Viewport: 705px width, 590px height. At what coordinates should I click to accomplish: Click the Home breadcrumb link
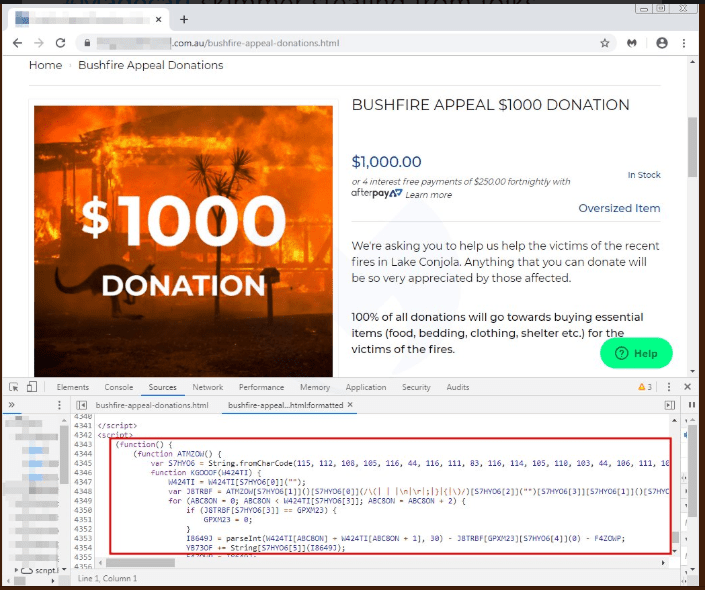[x=45, y=65]
